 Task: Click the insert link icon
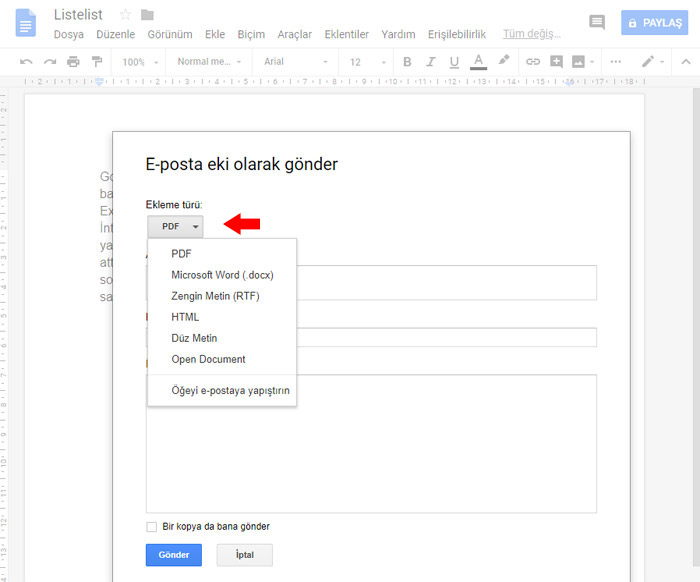[x=533, y=62]
